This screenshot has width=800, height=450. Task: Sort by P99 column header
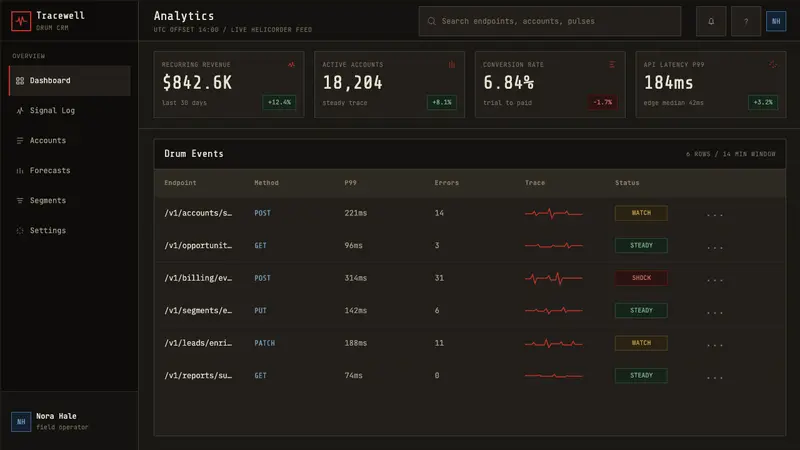point(351,183)
